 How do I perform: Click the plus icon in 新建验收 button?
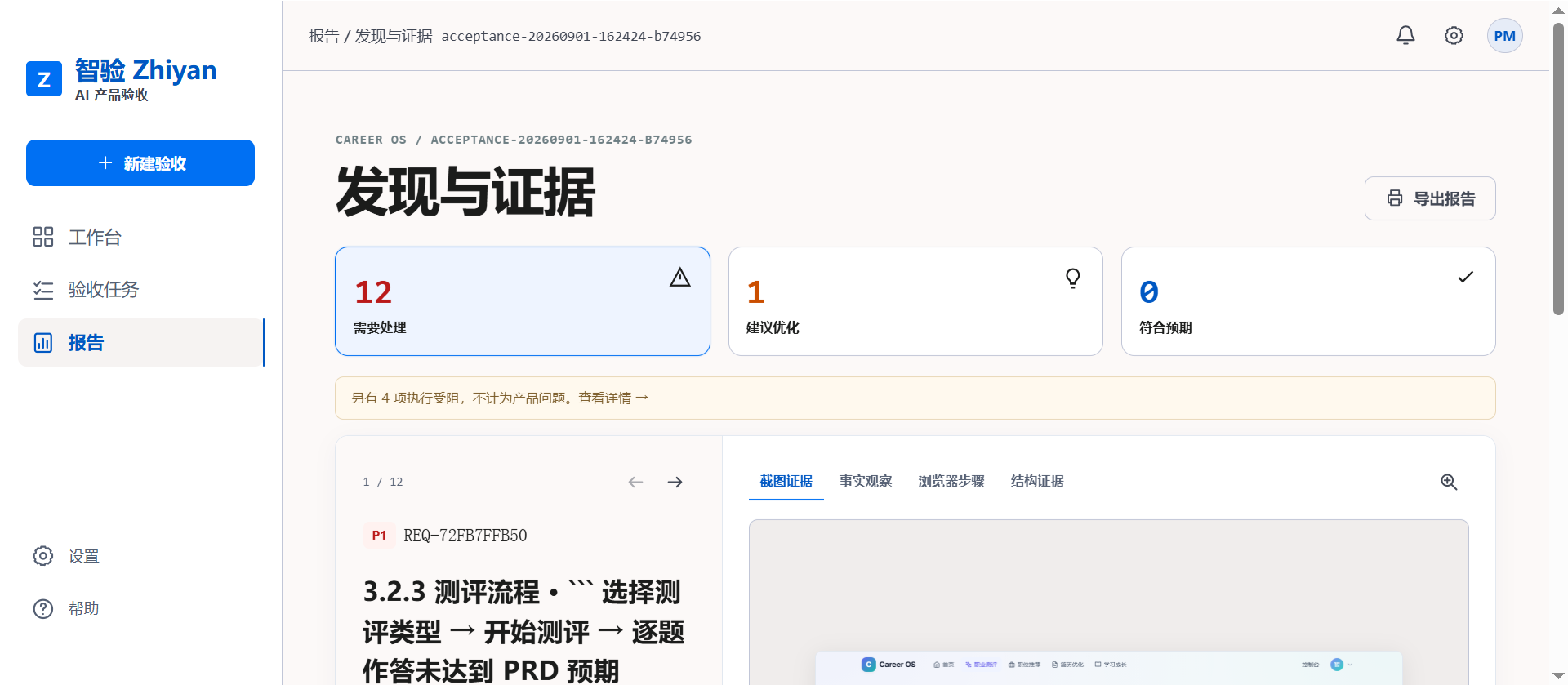click(x=105, y=163)
